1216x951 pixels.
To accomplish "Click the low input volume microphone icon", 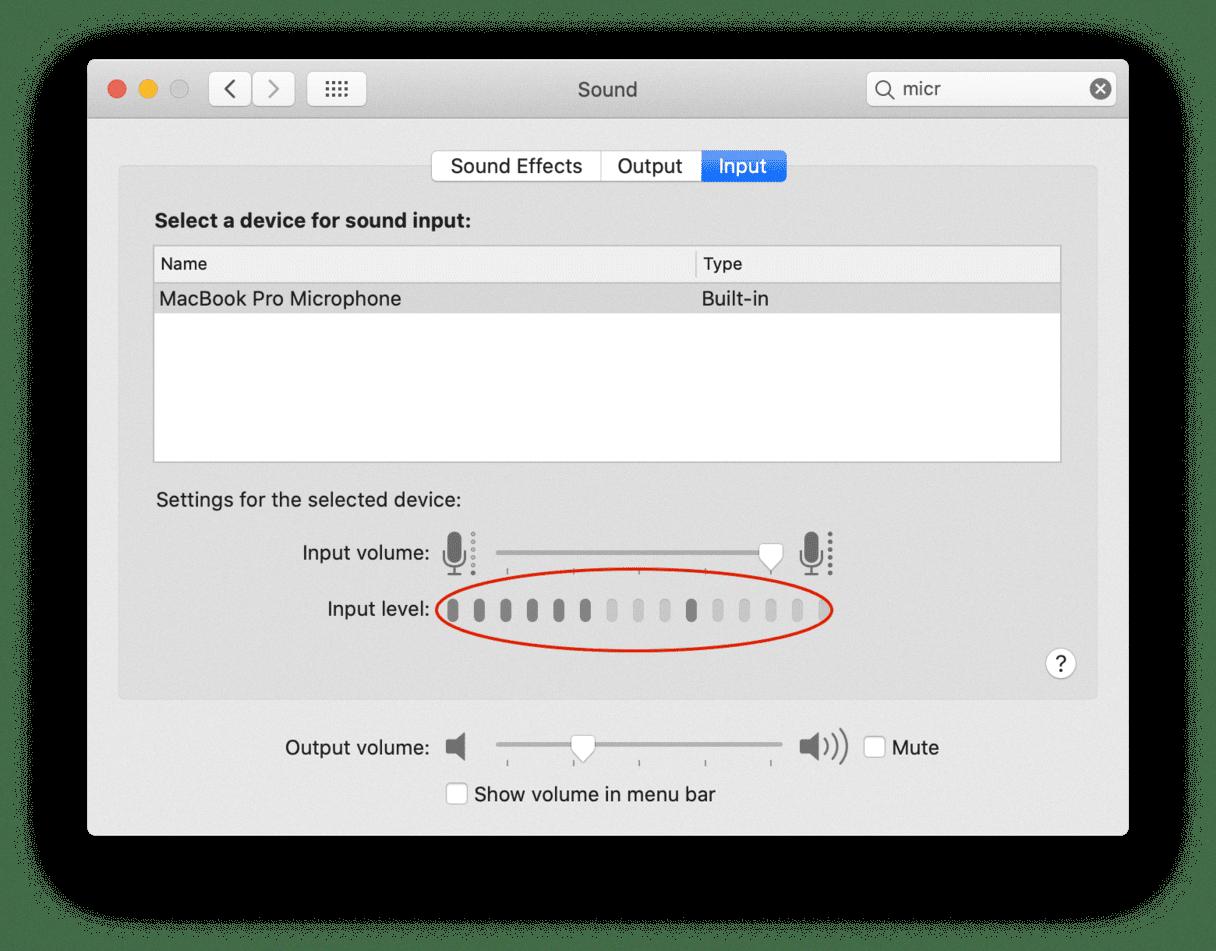I will [459, 553].
